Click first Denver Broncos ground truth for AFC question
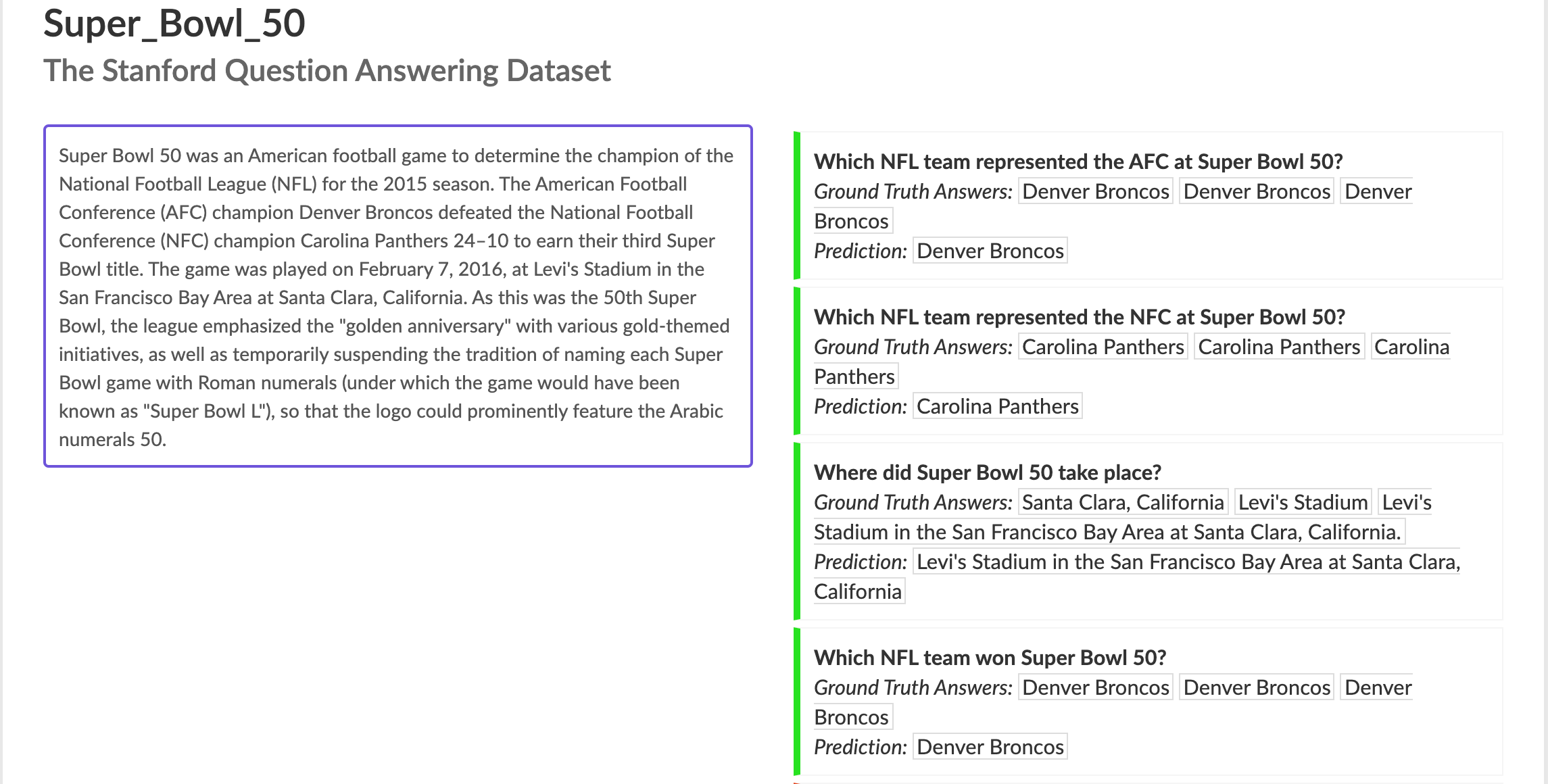Screen dimensions: 1548x784 (1095, 191)
